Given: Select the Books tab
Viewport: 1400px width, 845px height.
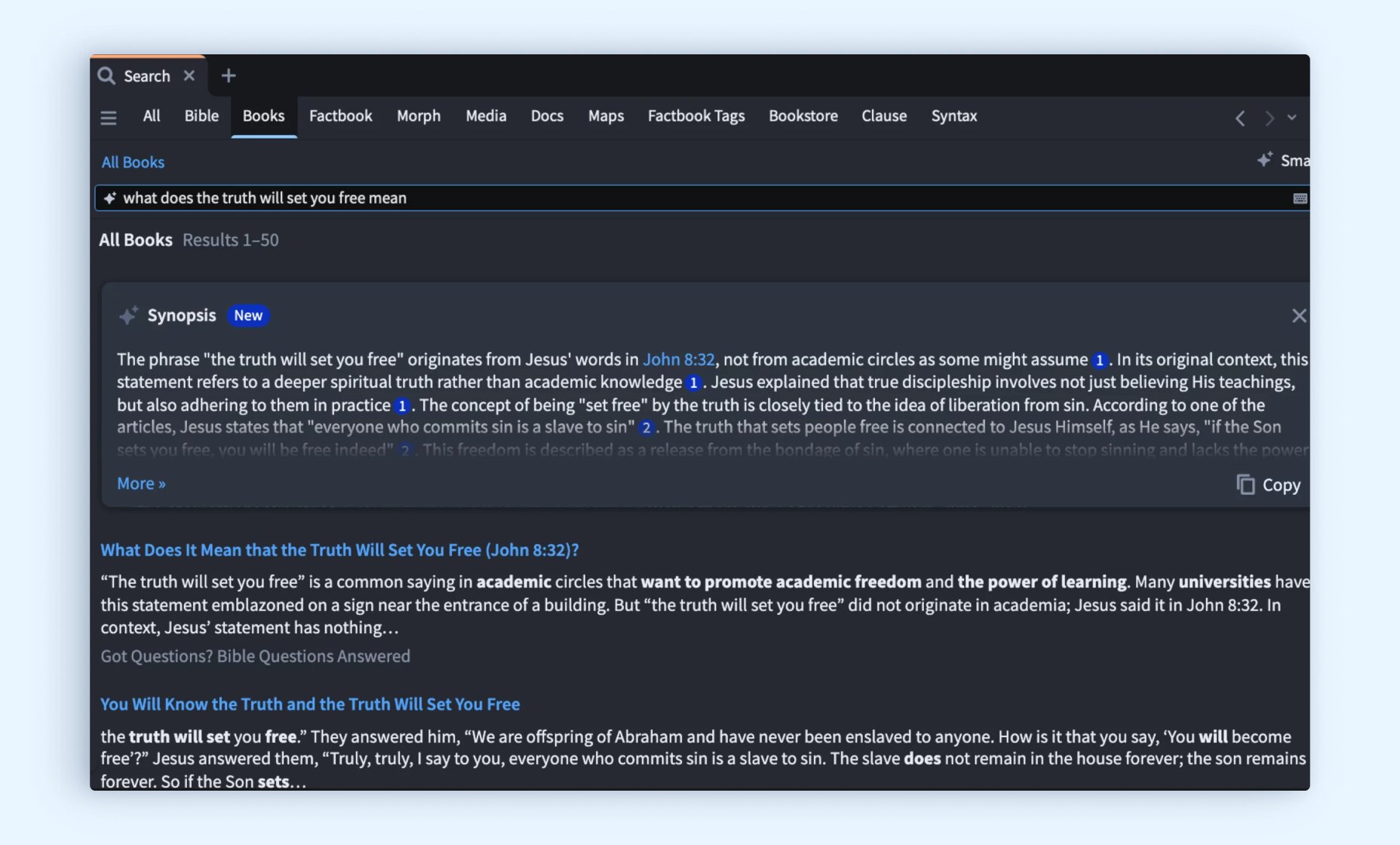Looking at the screenshot, I should coord(263,115).
